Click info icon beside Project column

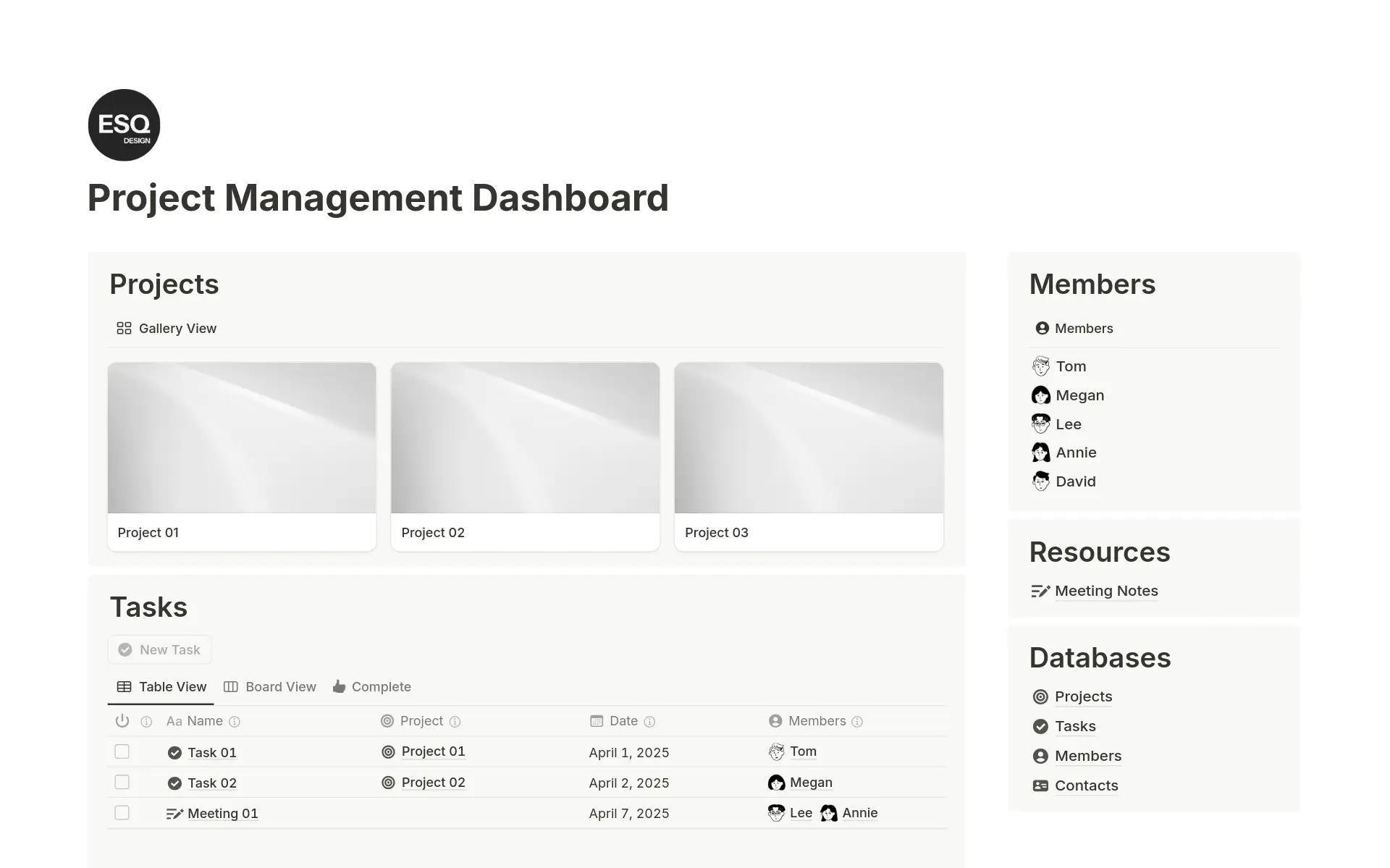[455, 722]
